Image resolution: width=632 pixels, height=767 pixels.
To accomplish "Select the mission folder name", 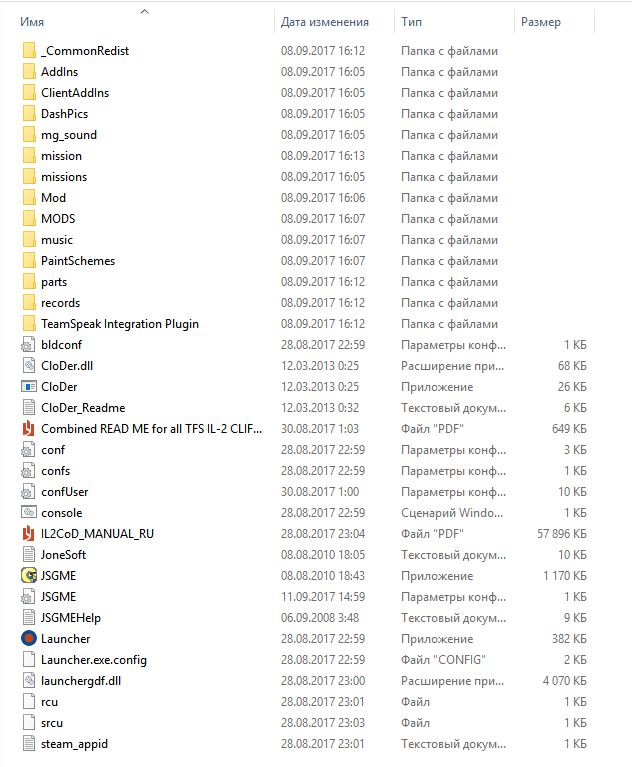I will coord(62,156).
